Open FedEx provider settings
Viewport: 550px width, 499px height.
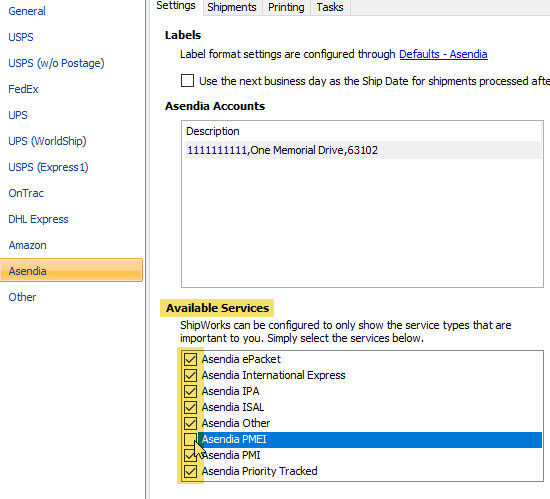pyautogui.click(x=24, y=89)
